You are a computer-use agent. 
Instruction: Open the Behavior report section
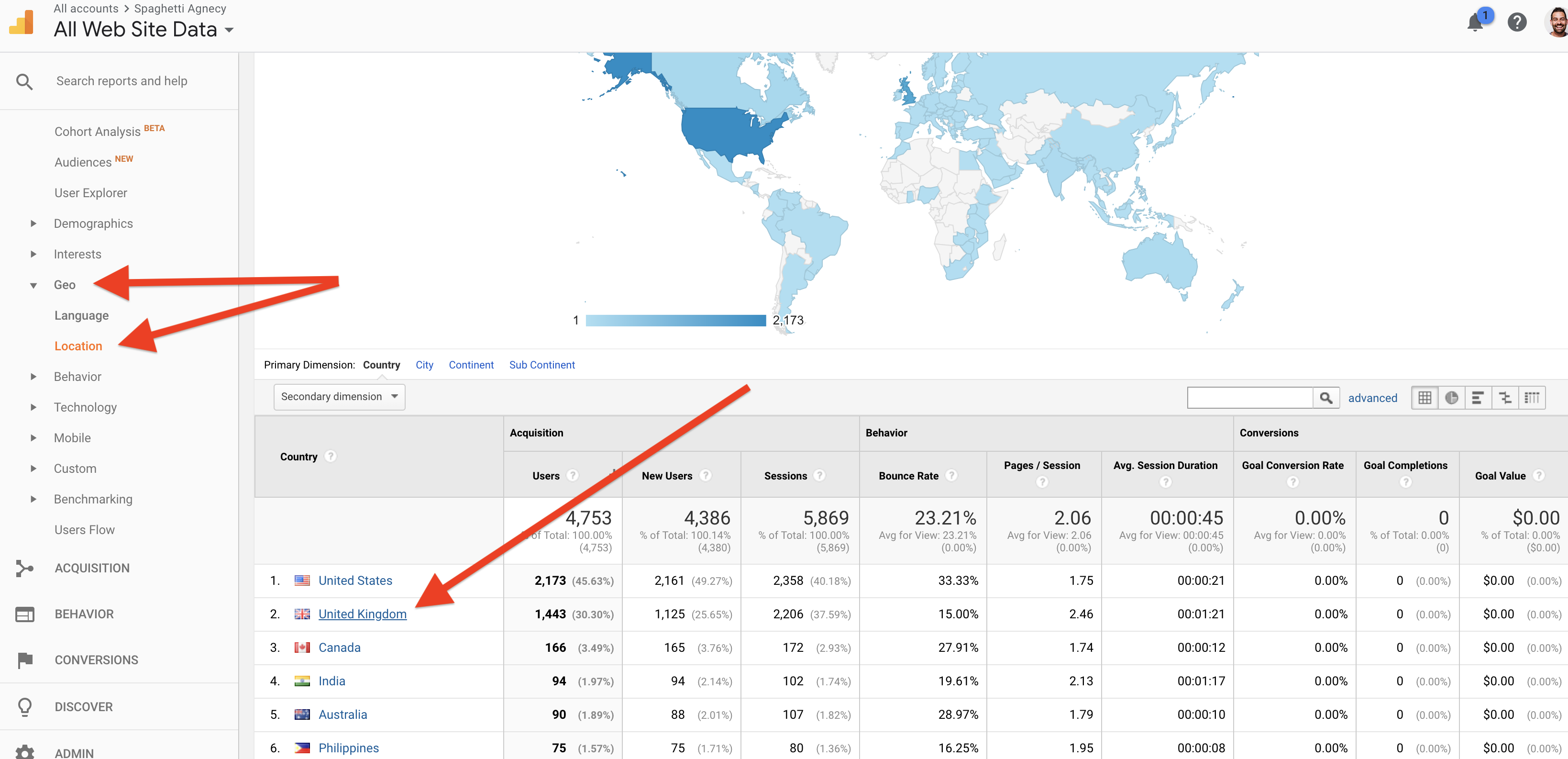77,377
